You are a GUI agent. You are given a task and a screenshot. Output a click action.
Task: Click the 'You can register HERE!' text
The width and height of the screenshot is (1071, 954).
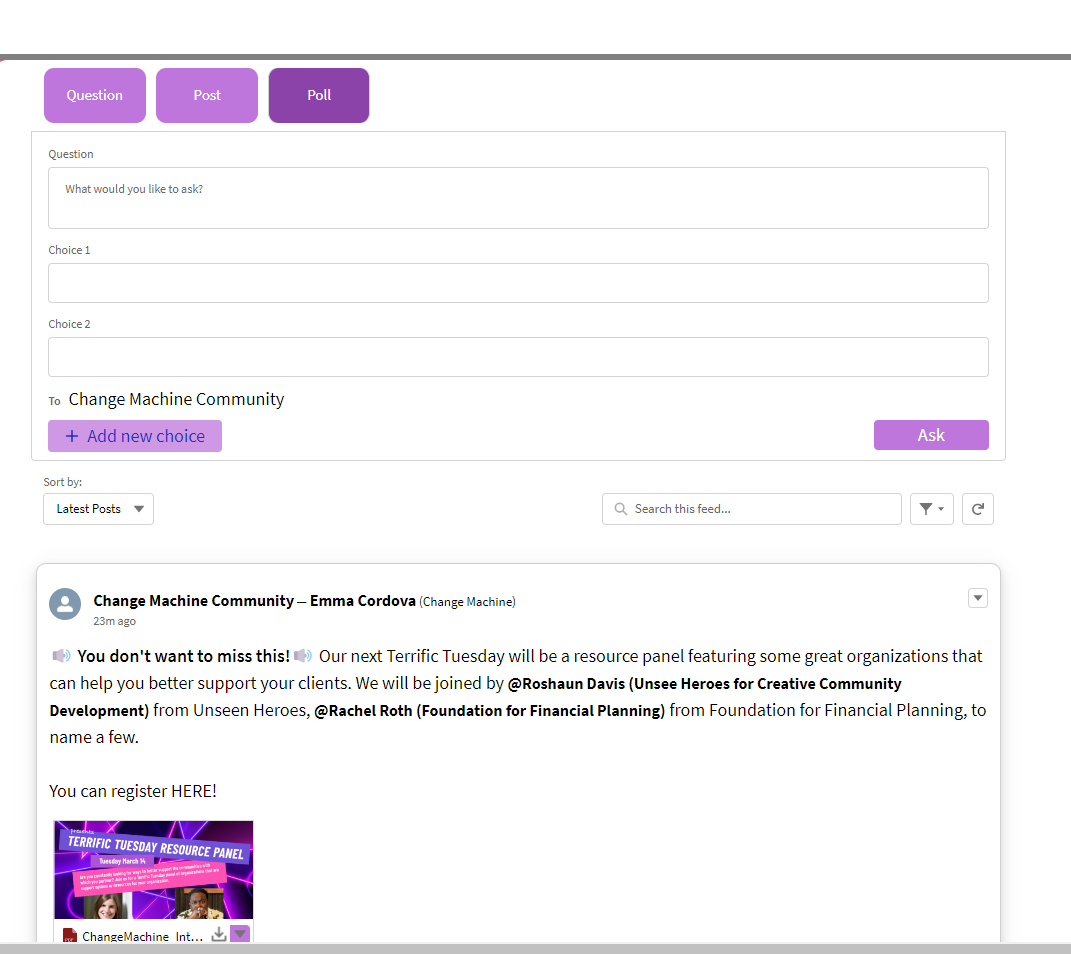[133, 791]
